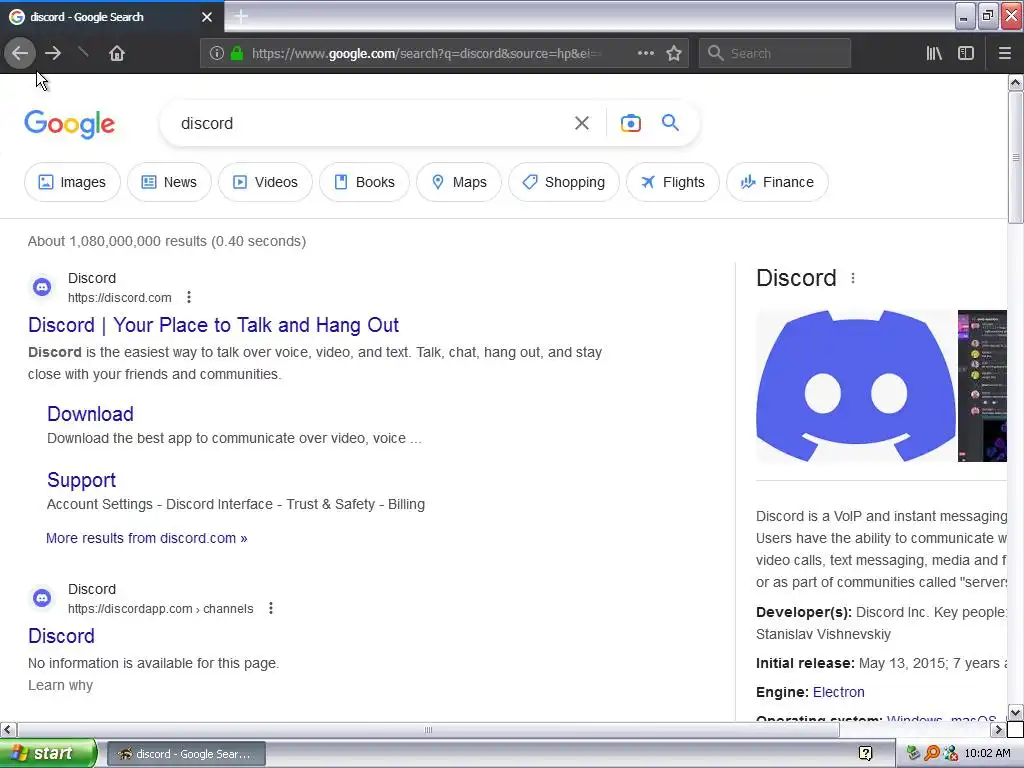The image size is (1024, 768).
Task: Click More results from discord.com
Action: [147, 538]
